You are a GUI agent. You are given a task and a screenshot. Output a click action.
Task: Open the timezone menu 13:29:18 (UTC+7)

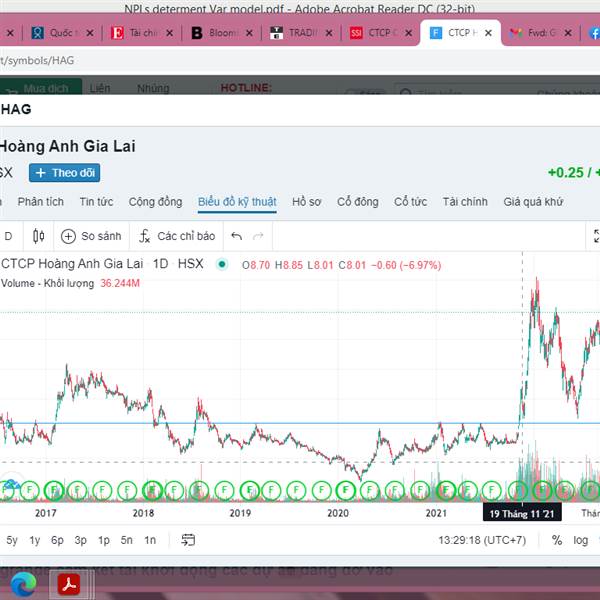tap(482, 540)
